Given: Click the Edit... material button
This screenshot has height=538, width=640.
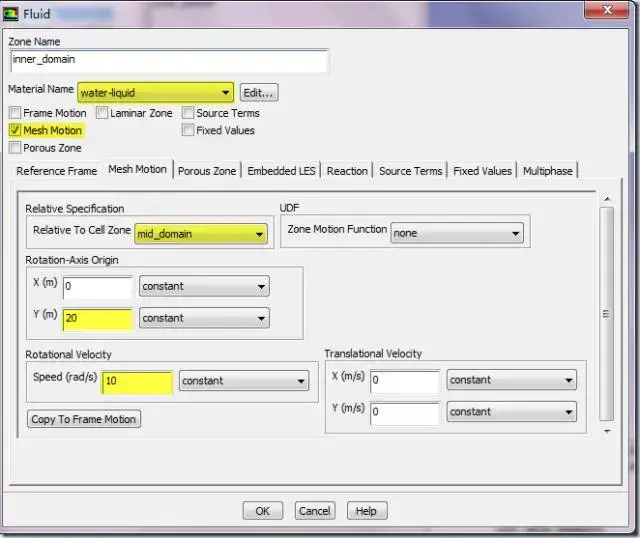Looking at the screenshot, I should tap(258, 93).
